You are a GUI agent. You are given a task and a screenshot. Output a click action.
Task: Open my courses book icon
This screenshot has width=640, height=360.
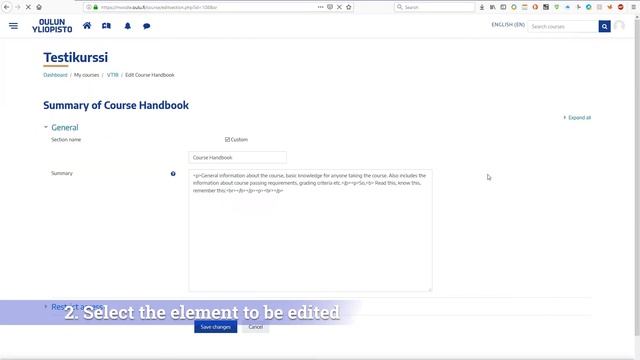point(107,26)
